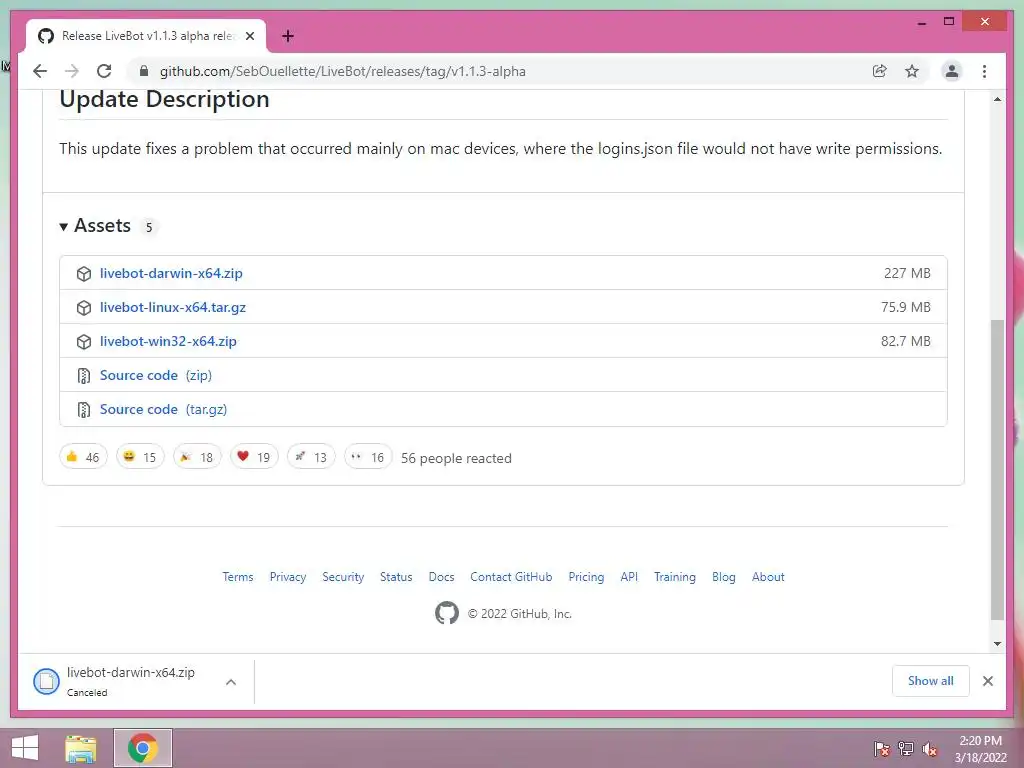The height and width of the screenshot is (768, 1024).
Task: Click the GitHub favicon in the tab
Action: (46, 36)
